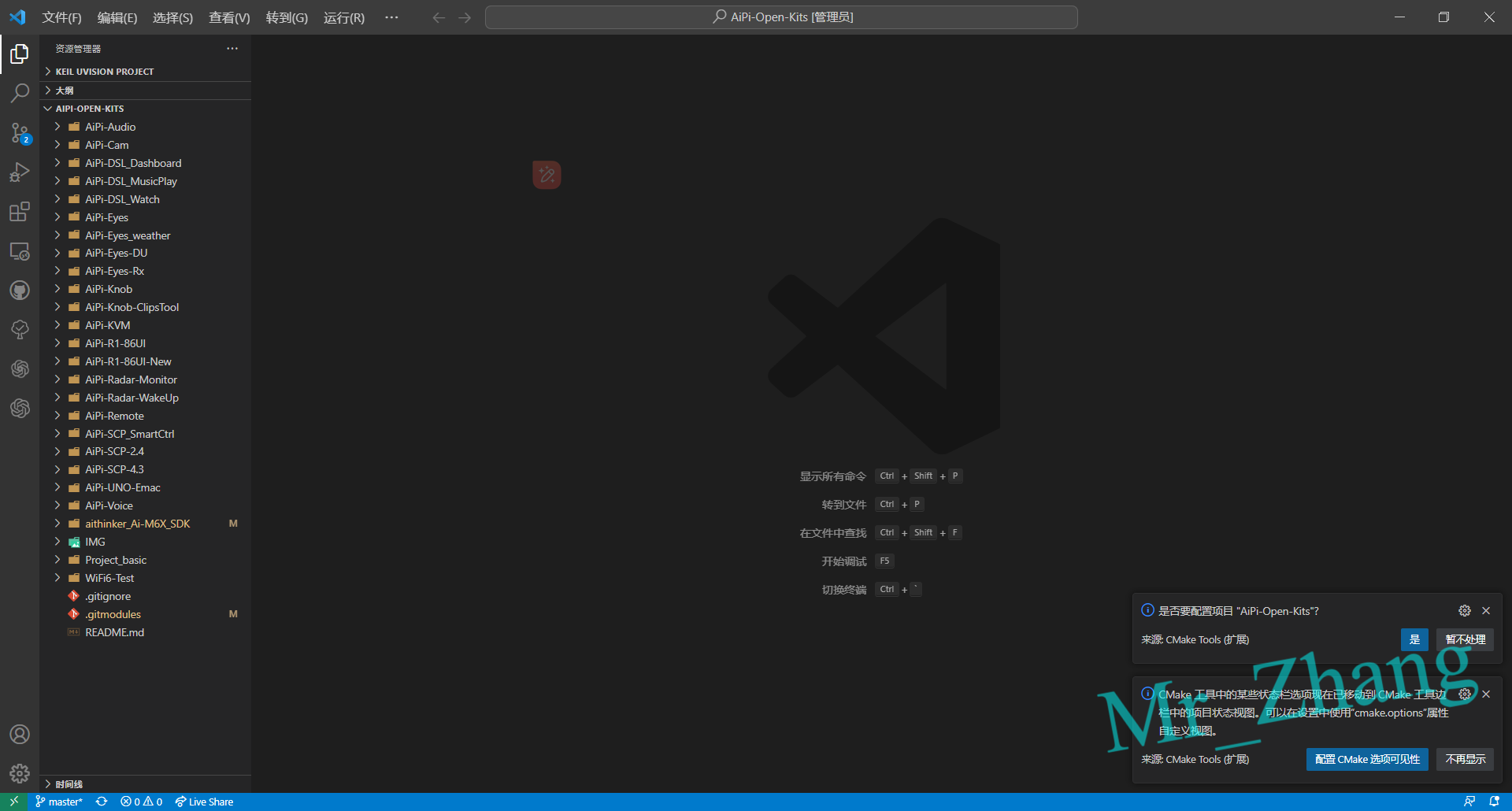Open Explorer views and more actions ellipsis
This screenshot has width=1512, height=811.
(232, 49)
